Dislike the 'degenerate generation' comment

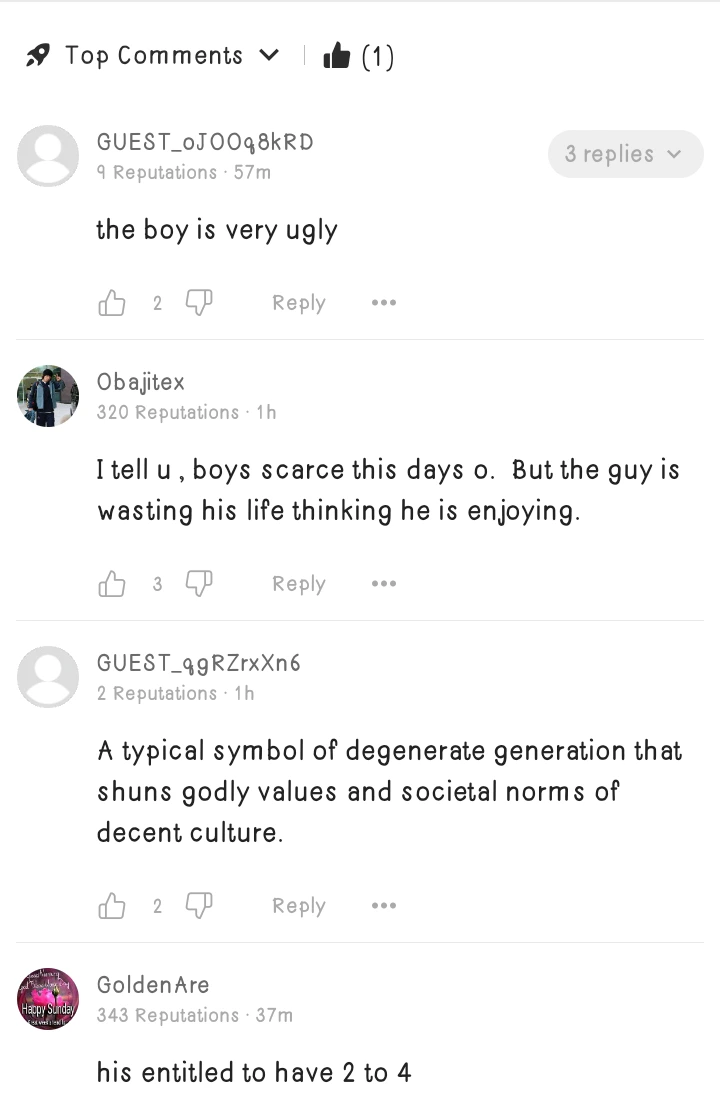(x=199, y=905)
